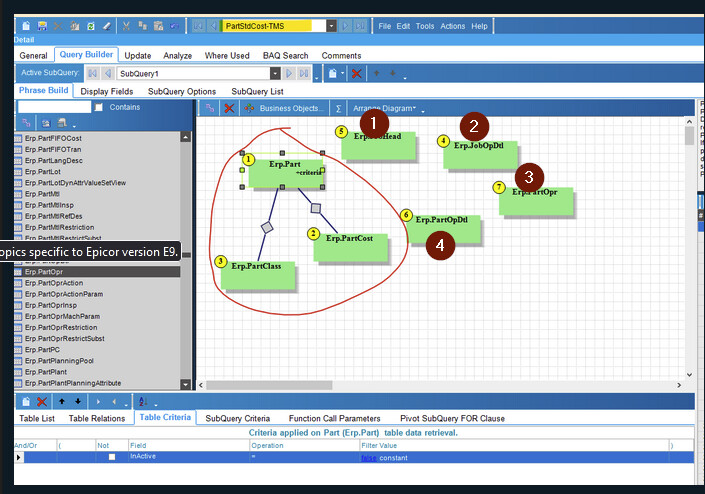The height and width of the screenshot is (494, 705).
Task: Open the Tools menu
Action: (425, 26)
